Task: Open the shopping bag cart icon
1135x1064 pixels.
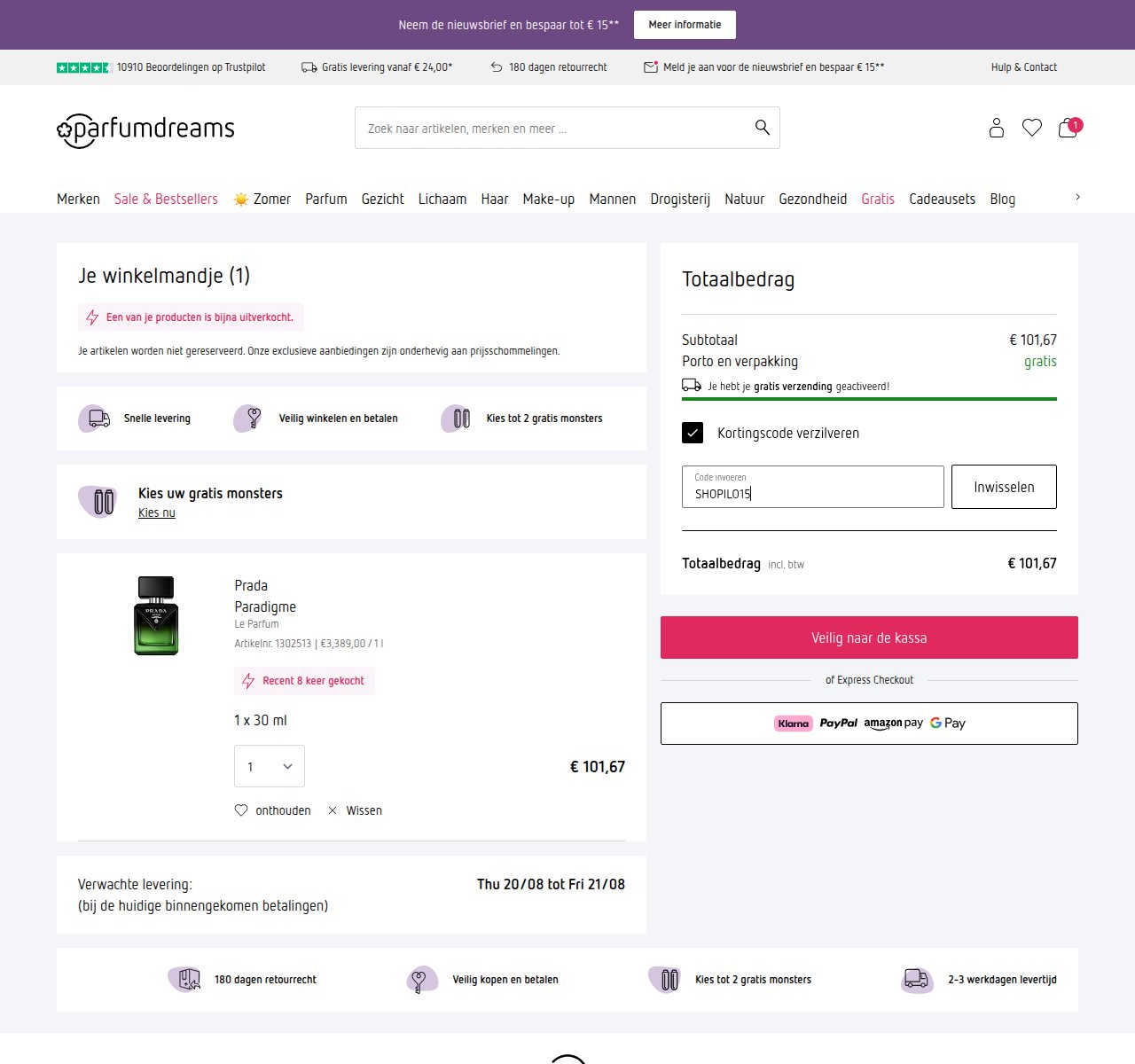Action: (1069, 128)
